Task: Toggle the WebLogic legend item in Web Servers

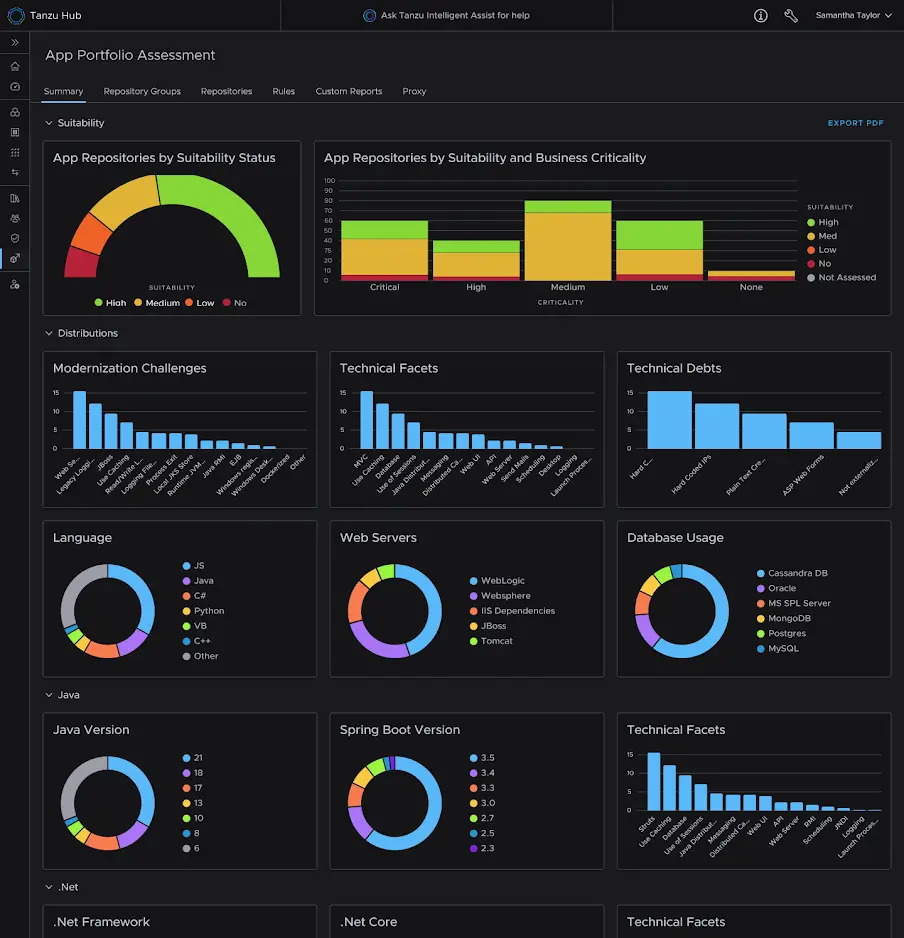Action: (502, 581)
